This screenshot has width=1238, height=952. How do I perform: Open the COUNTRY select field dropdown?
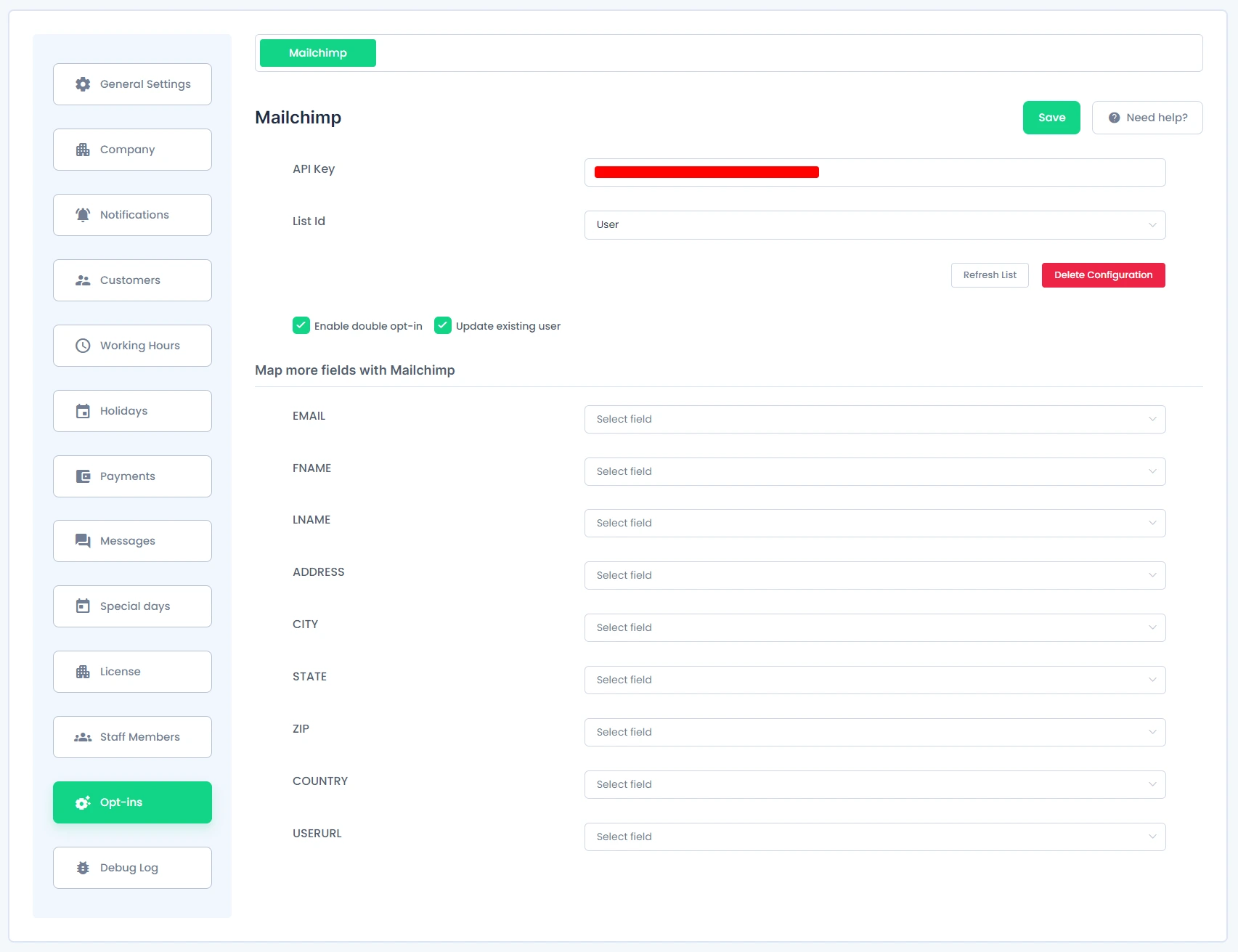pyautogui.click(x=874, y=784)
